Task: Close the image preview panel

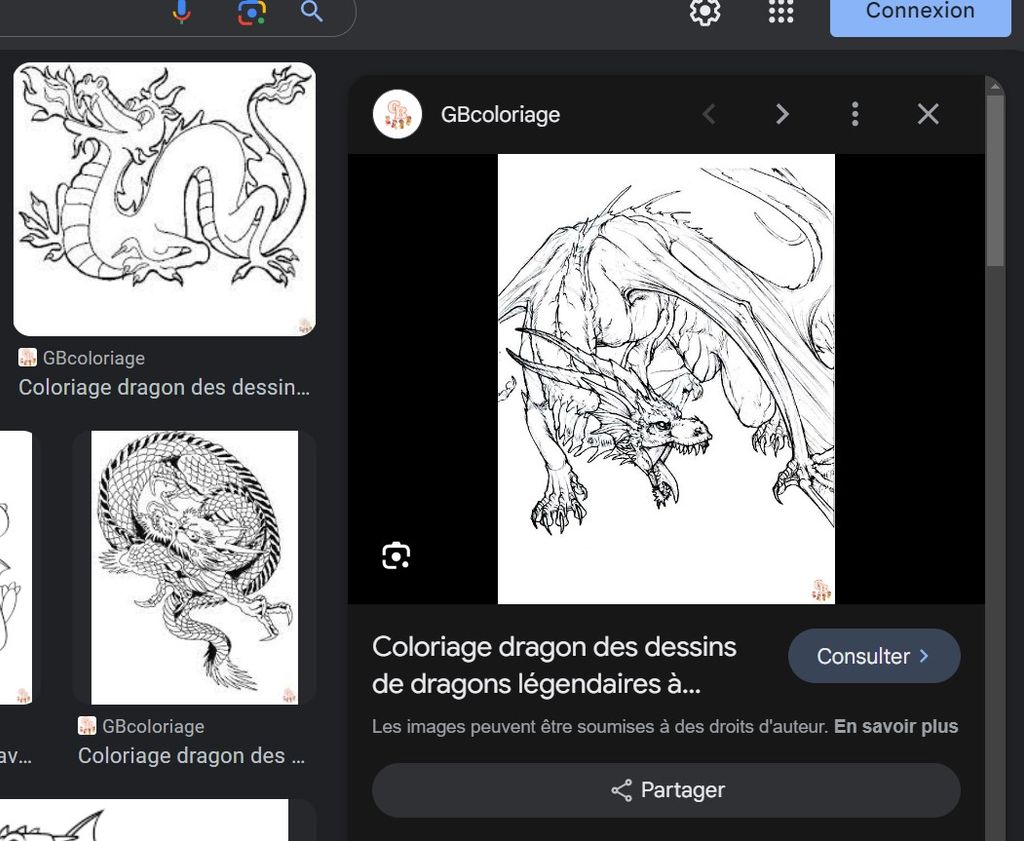Action: (928, 114)
